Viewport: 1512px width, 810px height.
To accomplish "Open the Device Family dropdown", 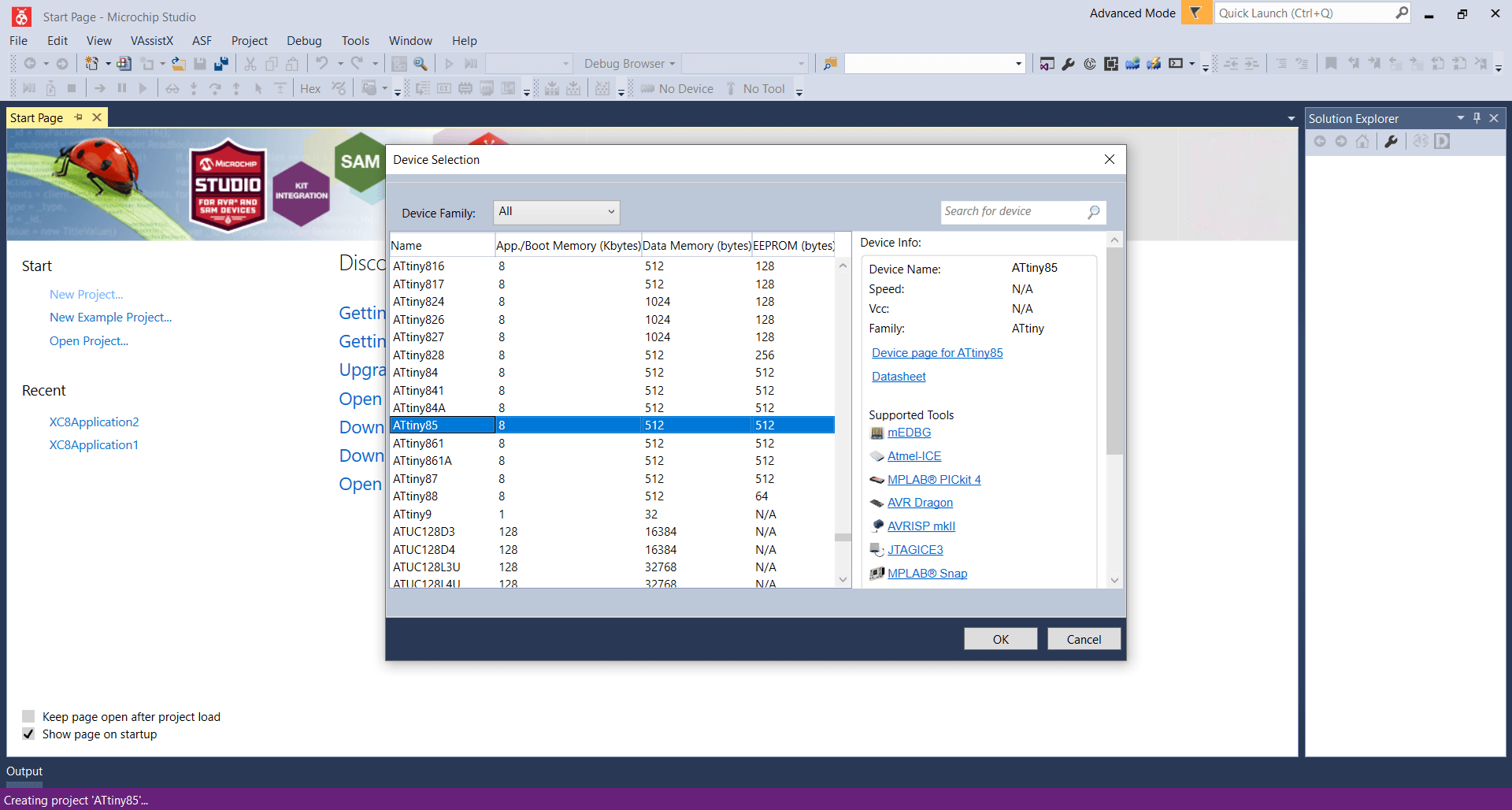I will click(x=557, y=212).
